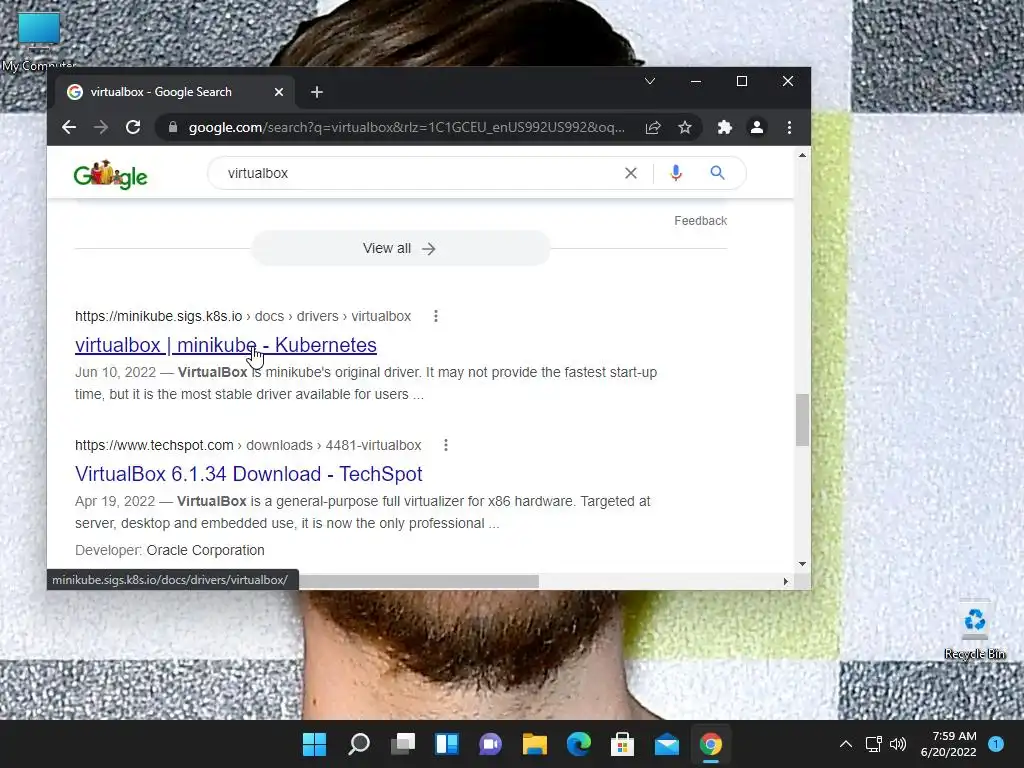Show hidden tray icons chevron
The width and height of the screenshot is (1024, 768).
[x=846, y=744]
